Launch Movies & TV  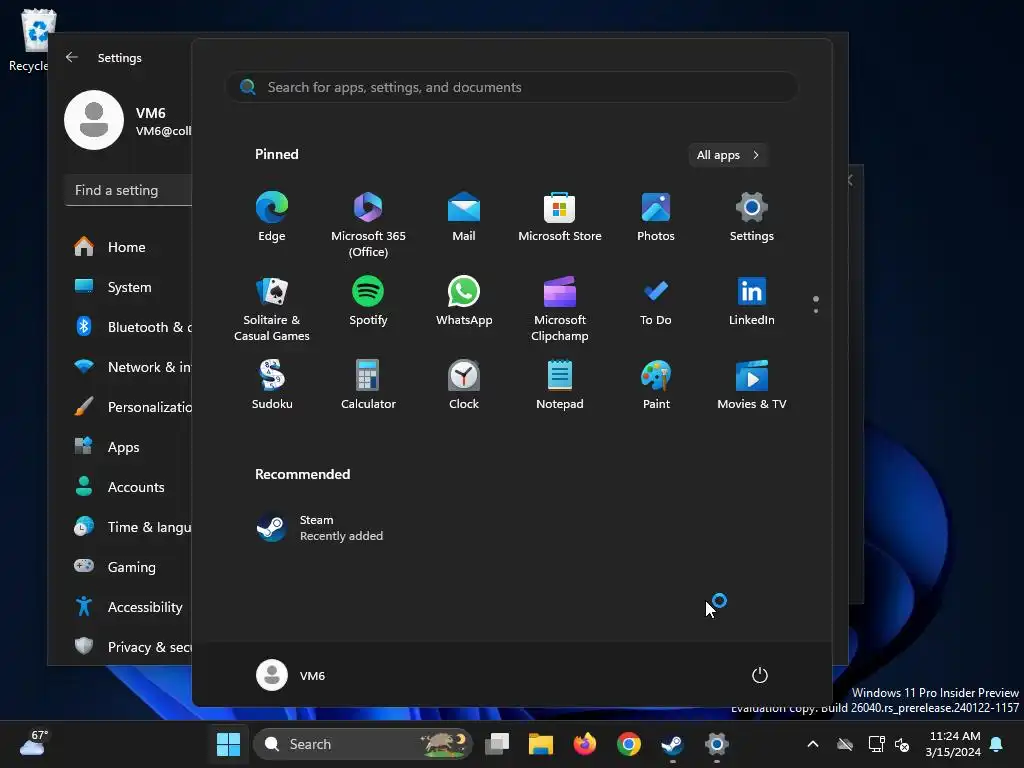click(x=752, y=385)
